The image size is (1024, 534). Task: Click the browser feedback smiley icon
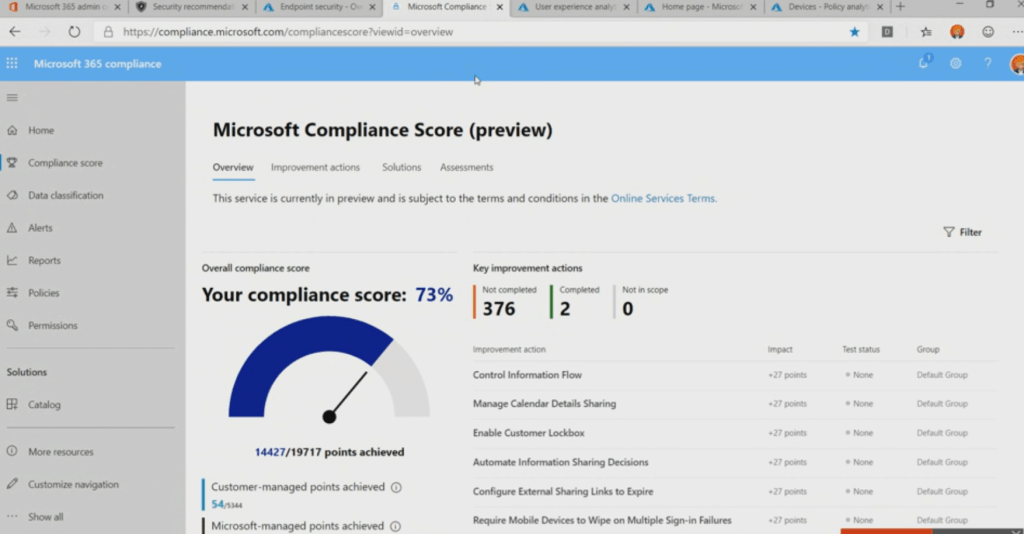click(x=988, y=31)
